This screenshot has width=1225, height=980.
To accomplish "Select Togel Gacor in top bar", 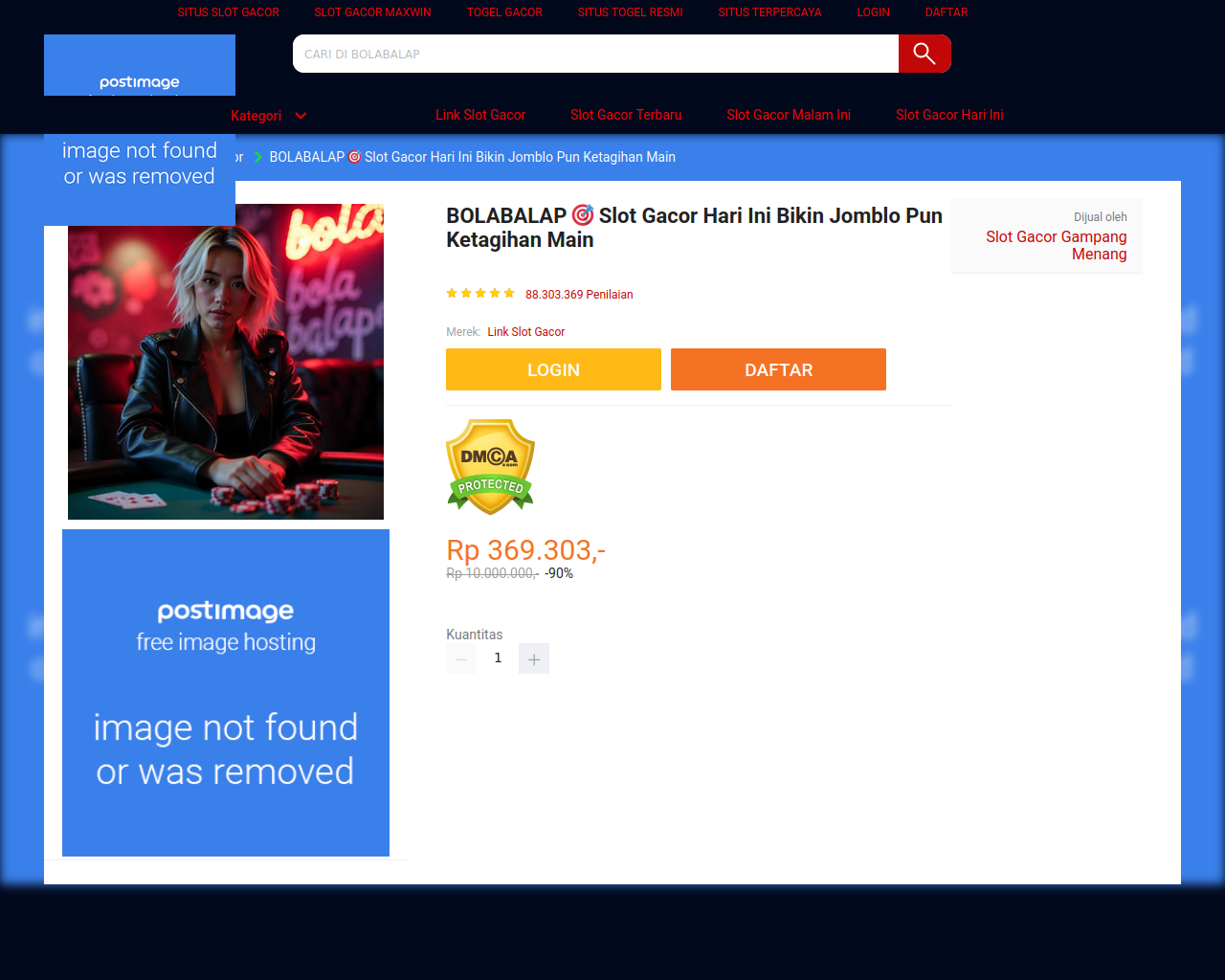I will pyautogui.click(x=504, y=12).
